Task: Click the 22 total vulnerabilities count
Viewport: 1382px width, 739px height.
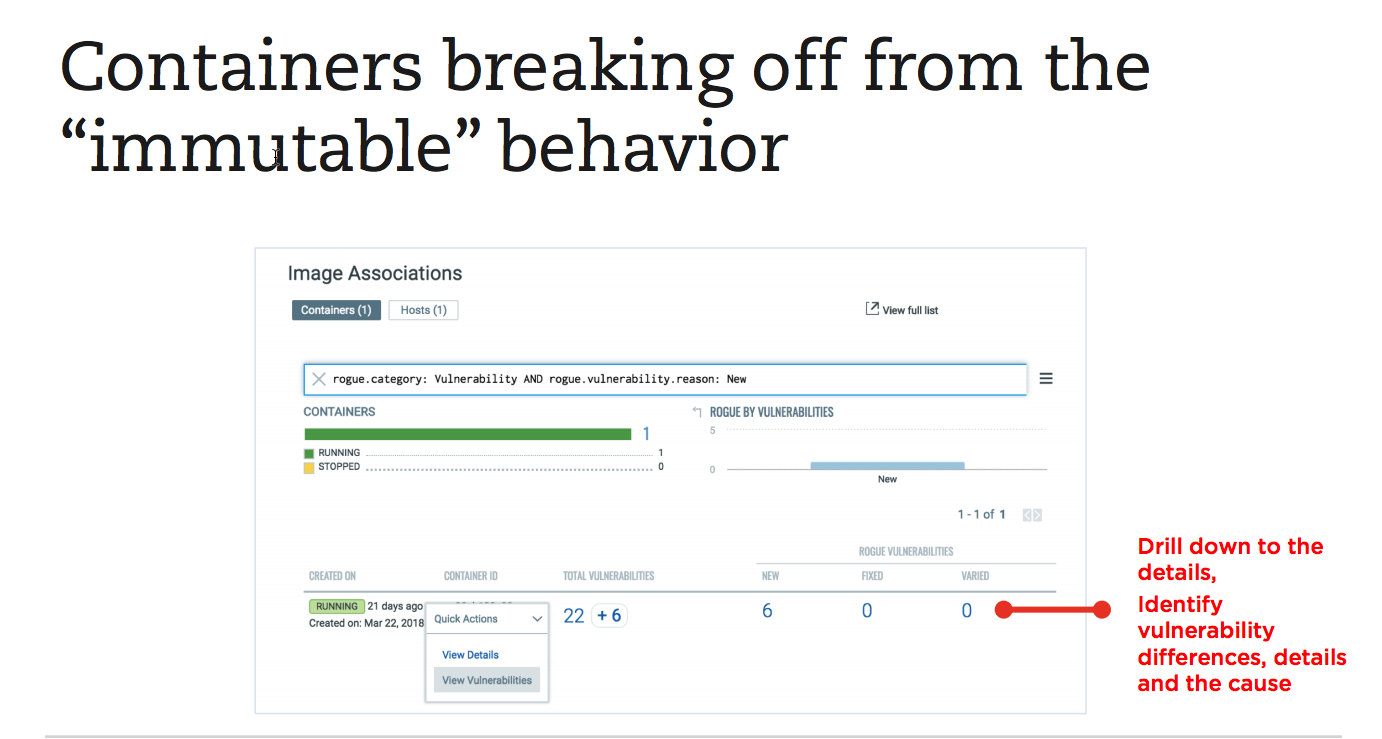Action: [x=573, y=615]
